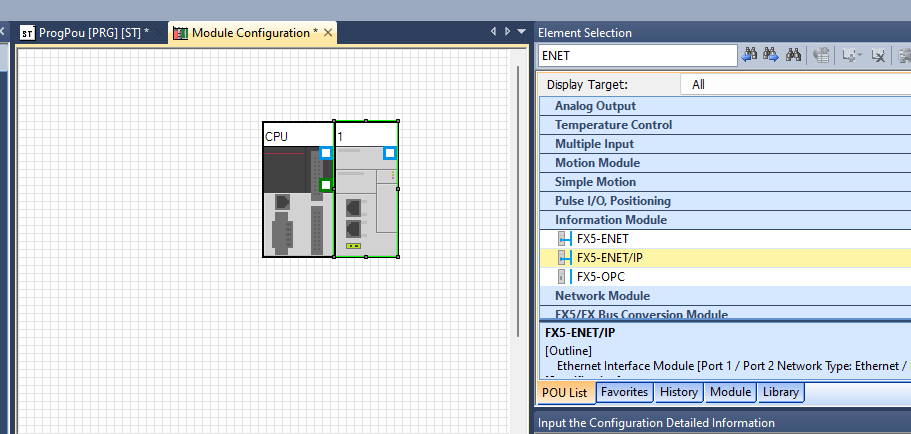Viewport: 911px width, 434px height.
Task: Click the blue square on CPU module
Action: pos(326,153)
